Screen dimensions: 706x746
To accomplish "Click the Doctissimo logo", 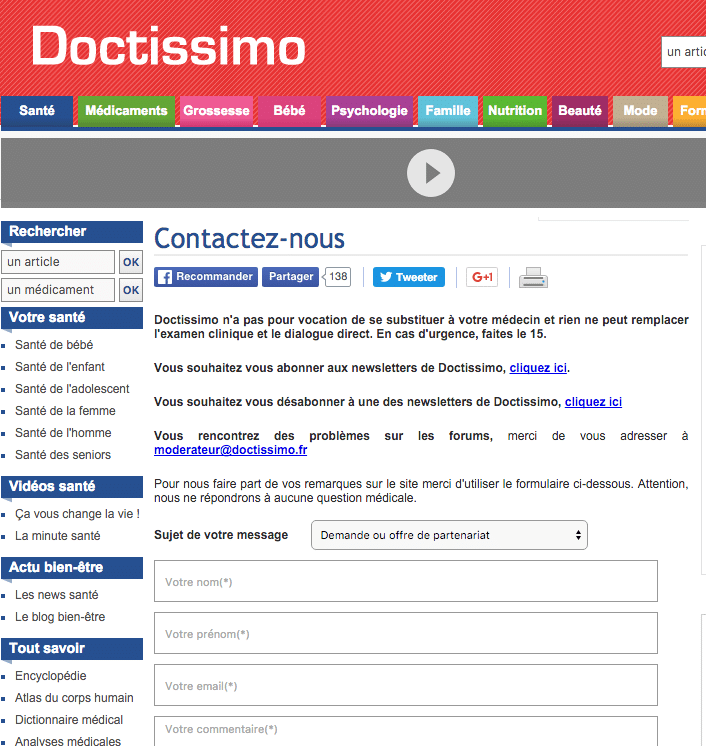I will [168, 46].
